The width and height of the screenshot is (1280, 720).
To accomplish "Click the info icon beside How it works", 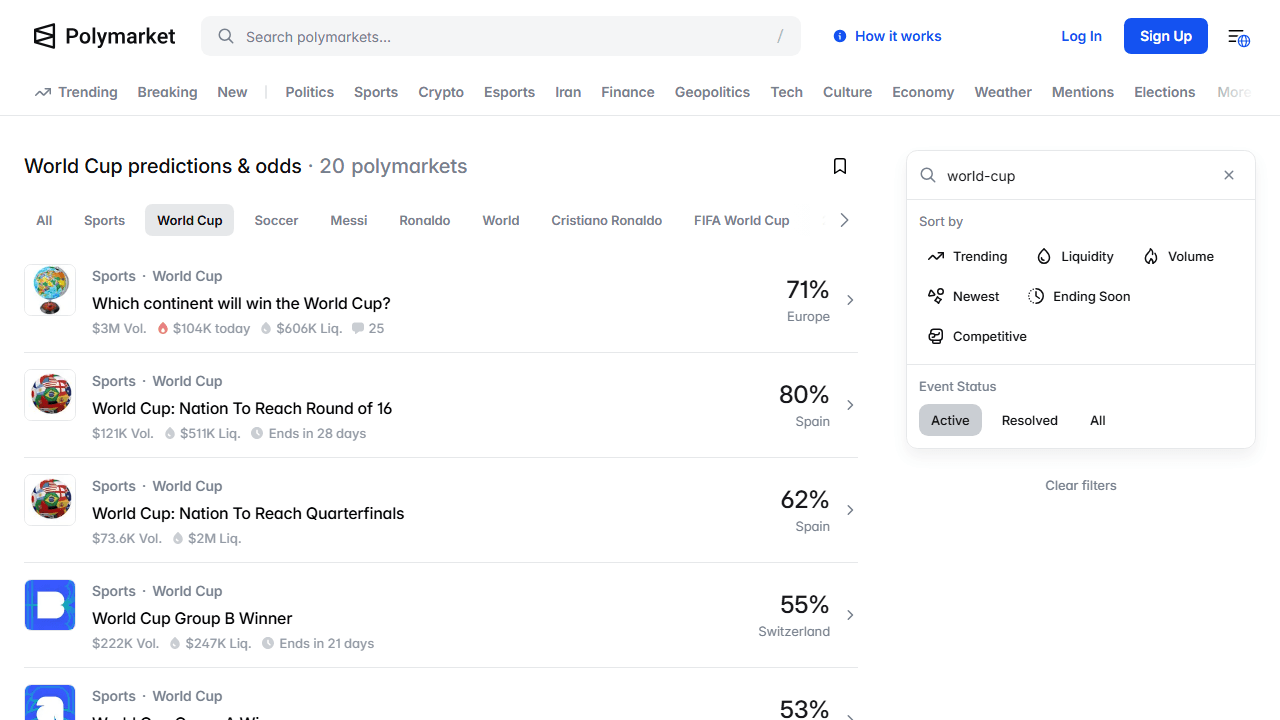I will click(x=840, y=36).
